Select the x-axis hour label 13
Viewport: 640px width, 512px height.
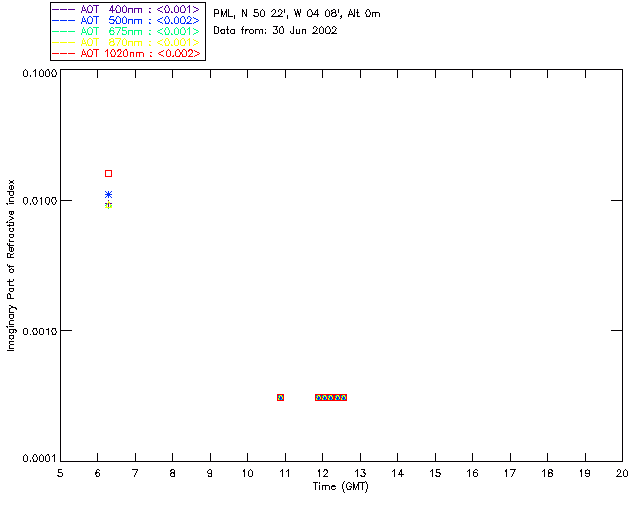click(360, 473)
